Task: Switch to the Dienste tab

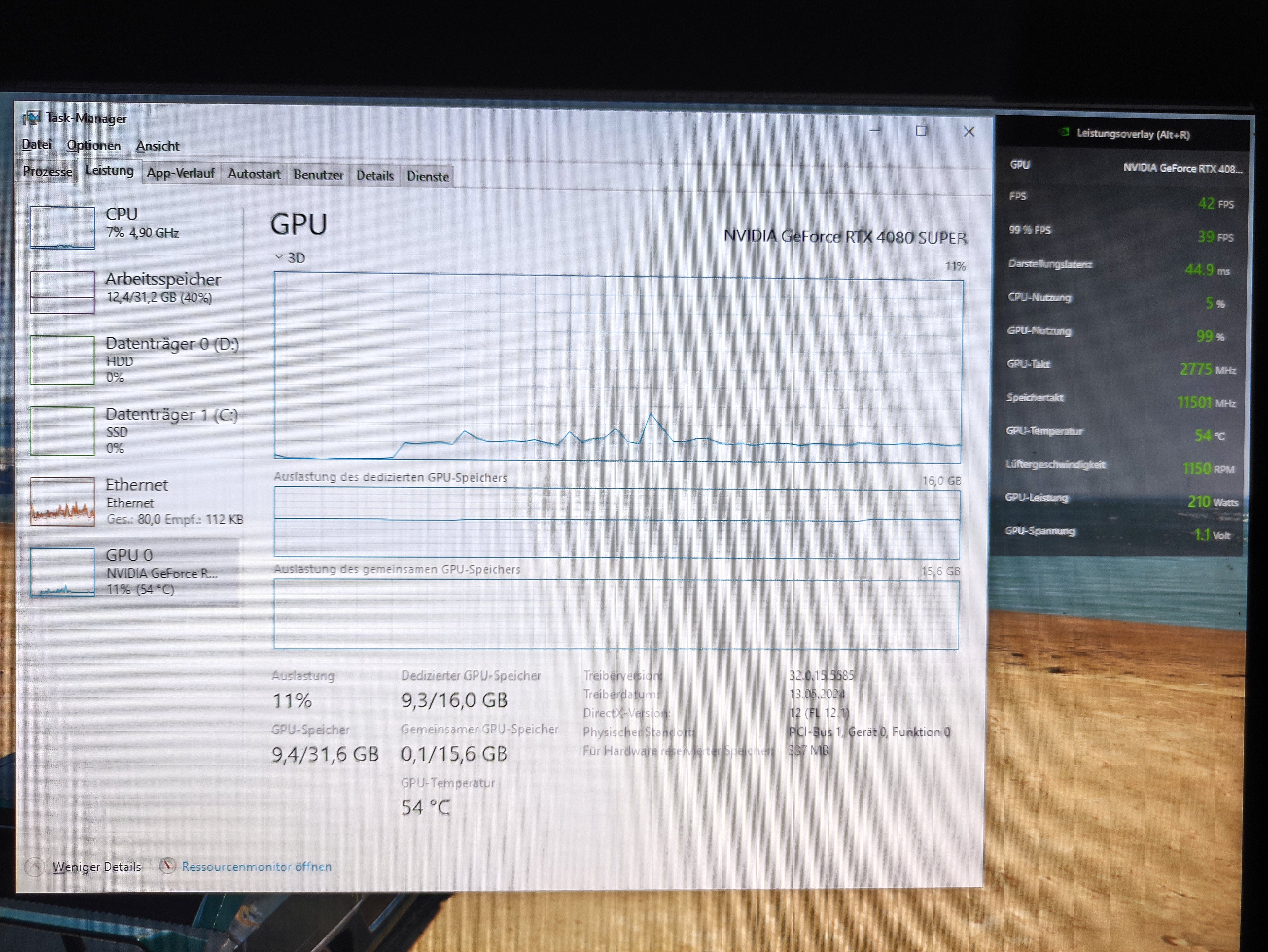Action: click(x=428, y=177)
